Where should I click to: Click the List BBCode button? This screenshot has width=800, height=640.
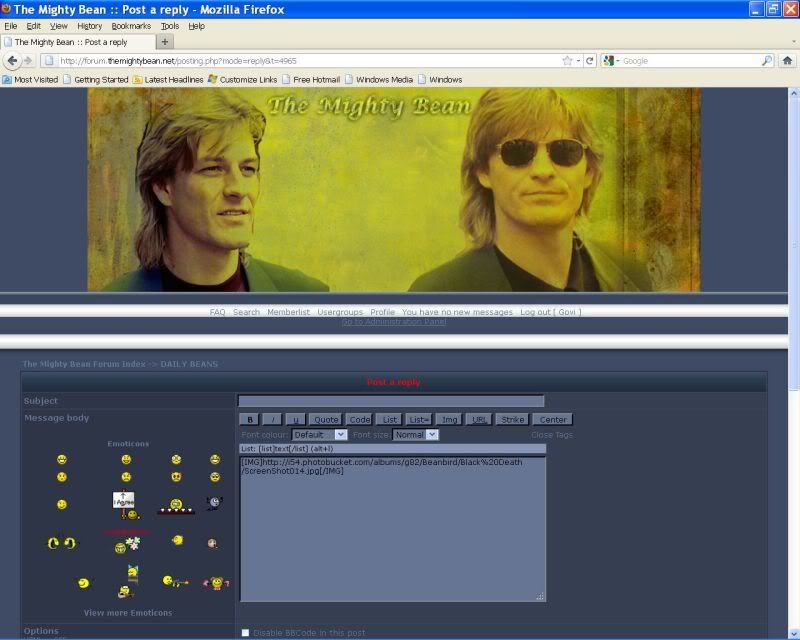(x=389, y=420)
